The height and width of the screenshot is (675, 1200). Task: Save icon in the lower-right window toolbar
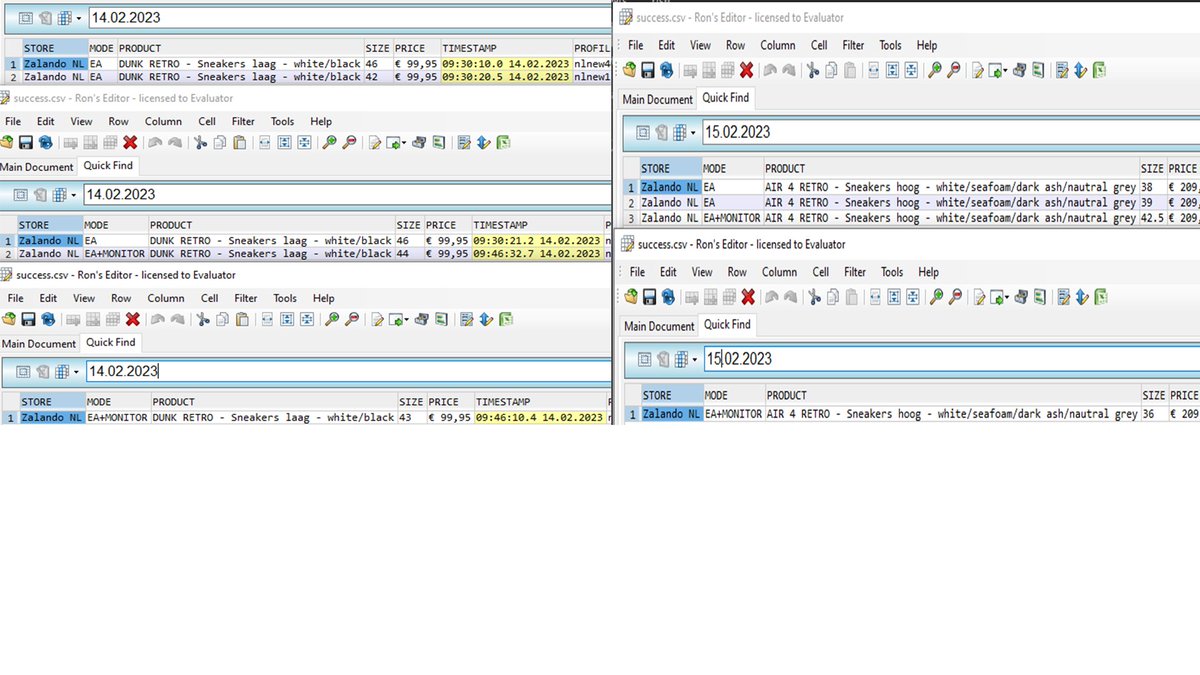649,296
